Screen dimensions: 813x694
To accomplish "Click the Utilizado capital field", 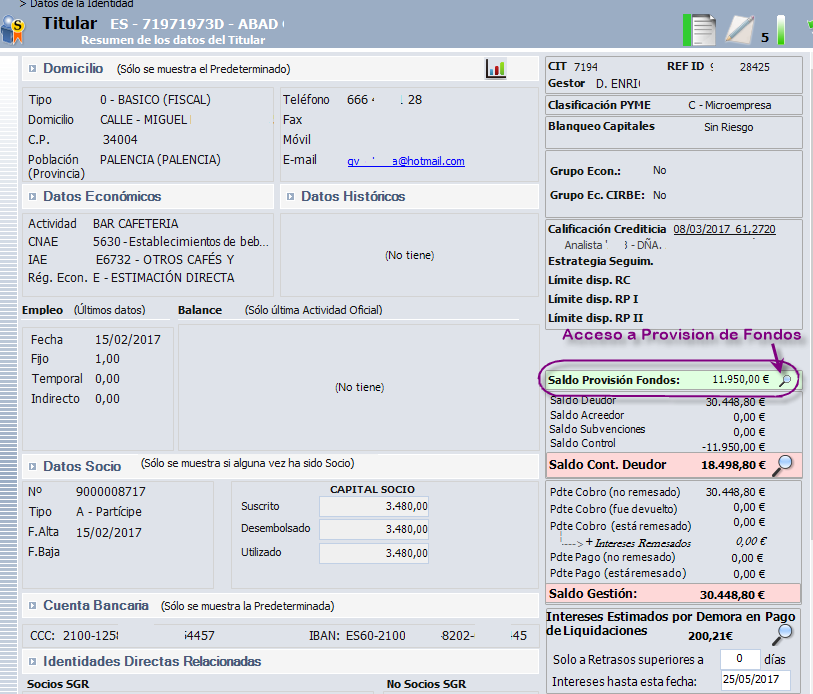I will [x=374, y=553].
